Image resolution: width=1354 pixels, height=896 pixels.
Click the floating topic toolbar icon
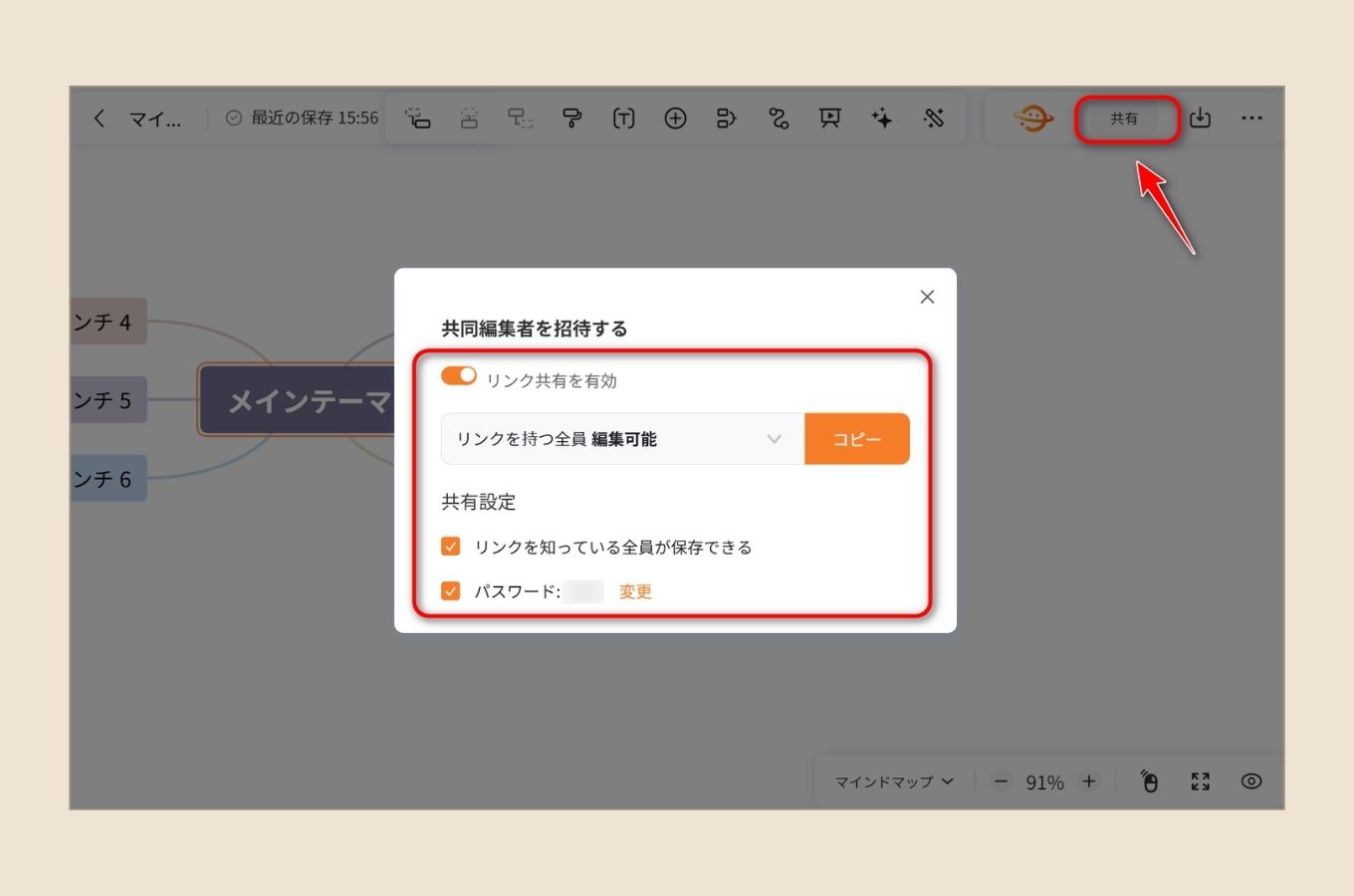pos(521,118)
